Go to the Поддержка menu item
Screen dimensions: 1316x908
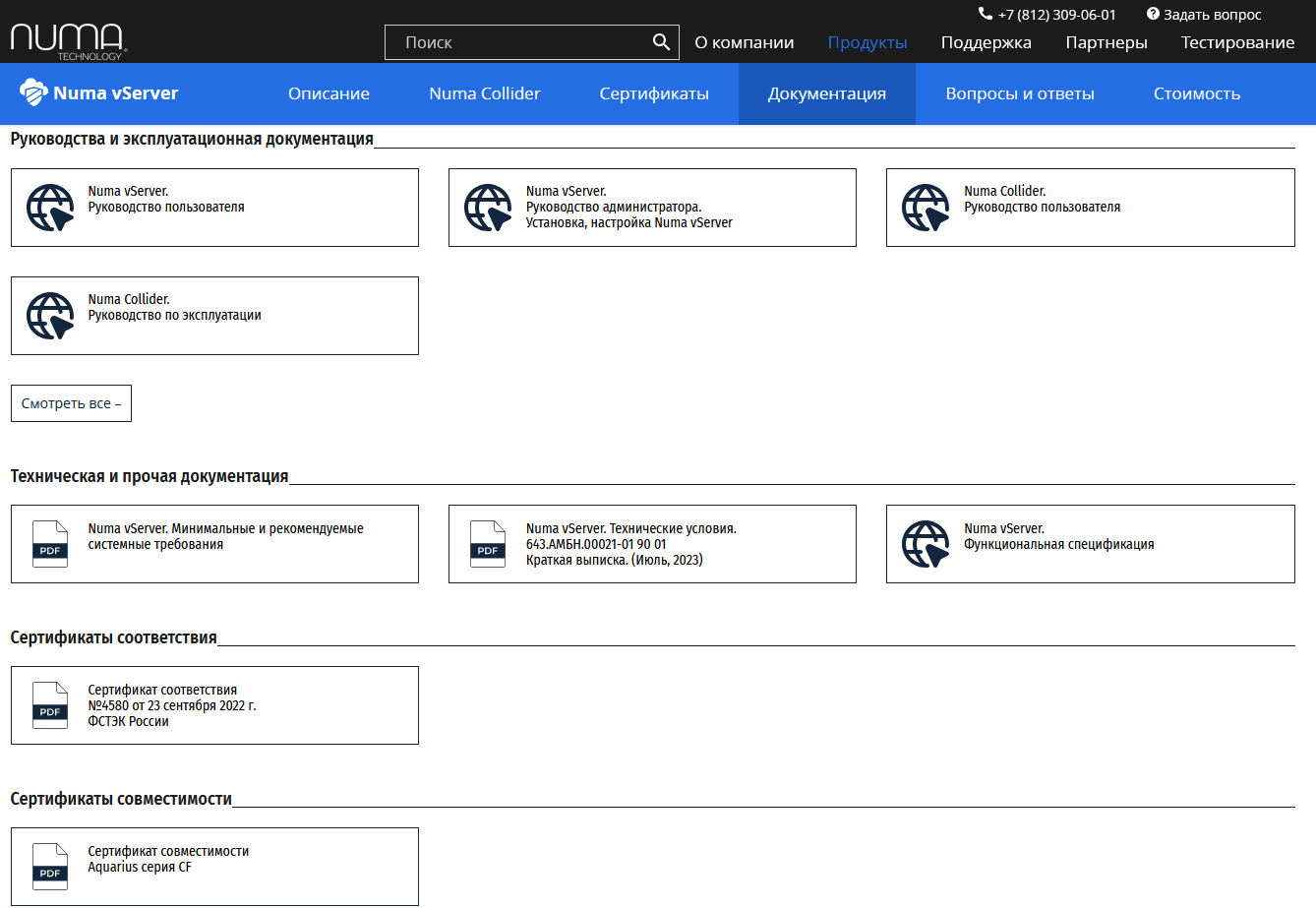(x=986, y=42)
